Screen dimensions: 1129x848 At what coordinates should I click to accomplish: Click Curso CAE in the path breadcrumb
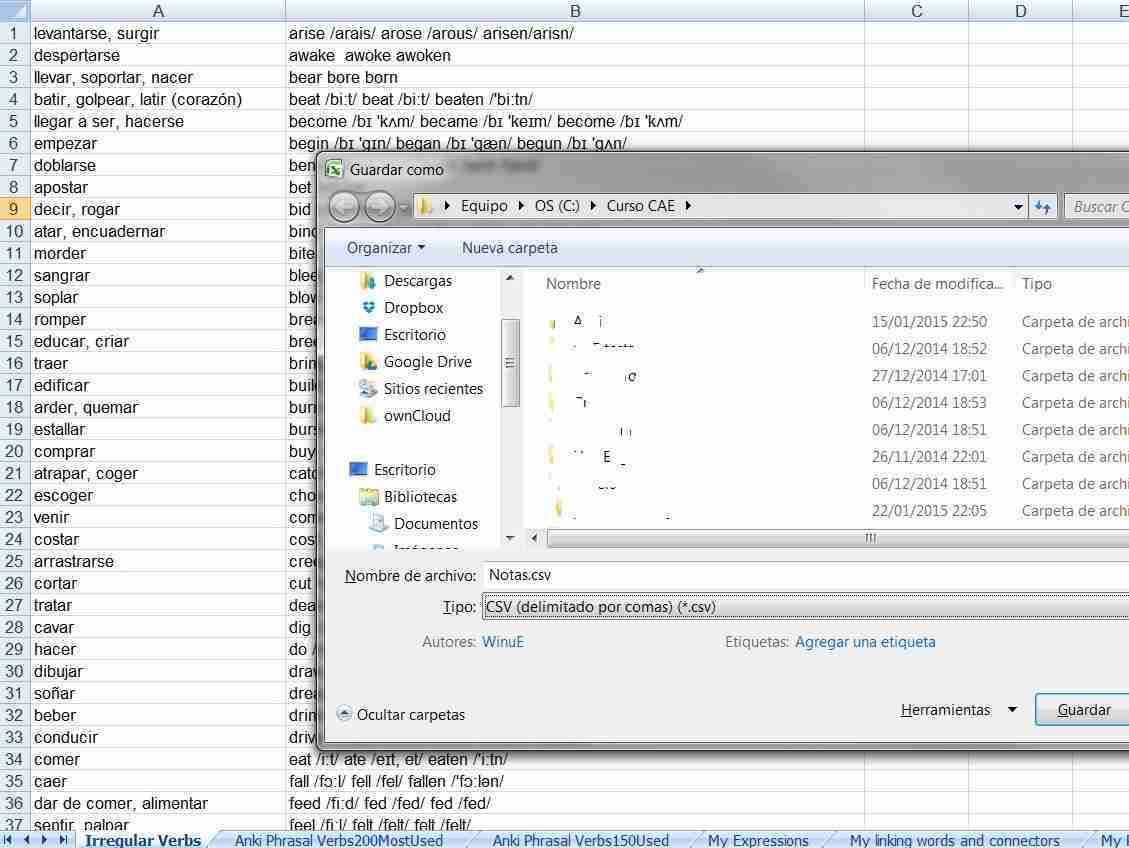[640, 206]
